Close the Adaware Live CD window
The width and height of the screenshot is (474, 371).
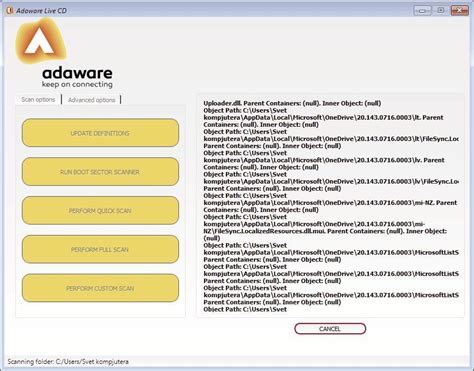coord(459,10)
